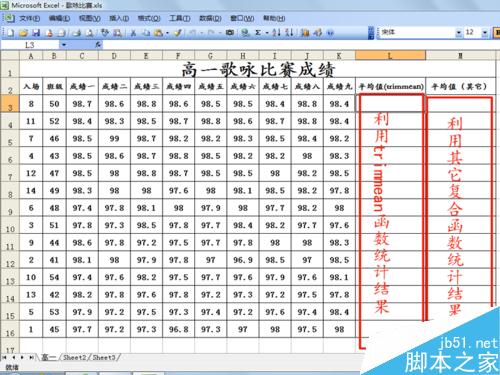Click the font size box showing 12
Screen dimensions: 500x375
pyautogui.click(x=473, y=32)
